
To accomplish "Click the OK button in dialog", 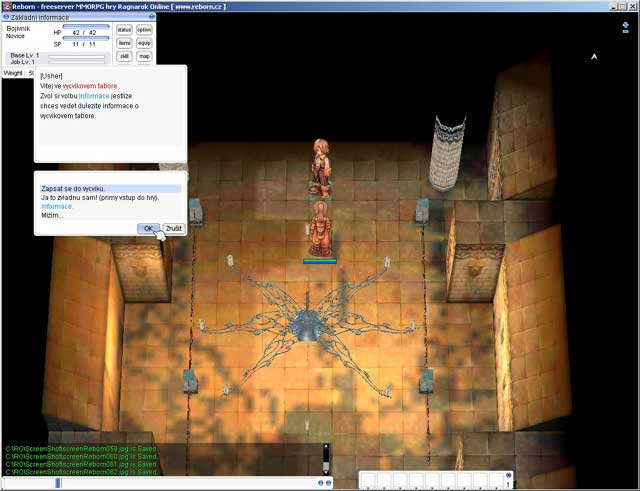I will [148, 229].
